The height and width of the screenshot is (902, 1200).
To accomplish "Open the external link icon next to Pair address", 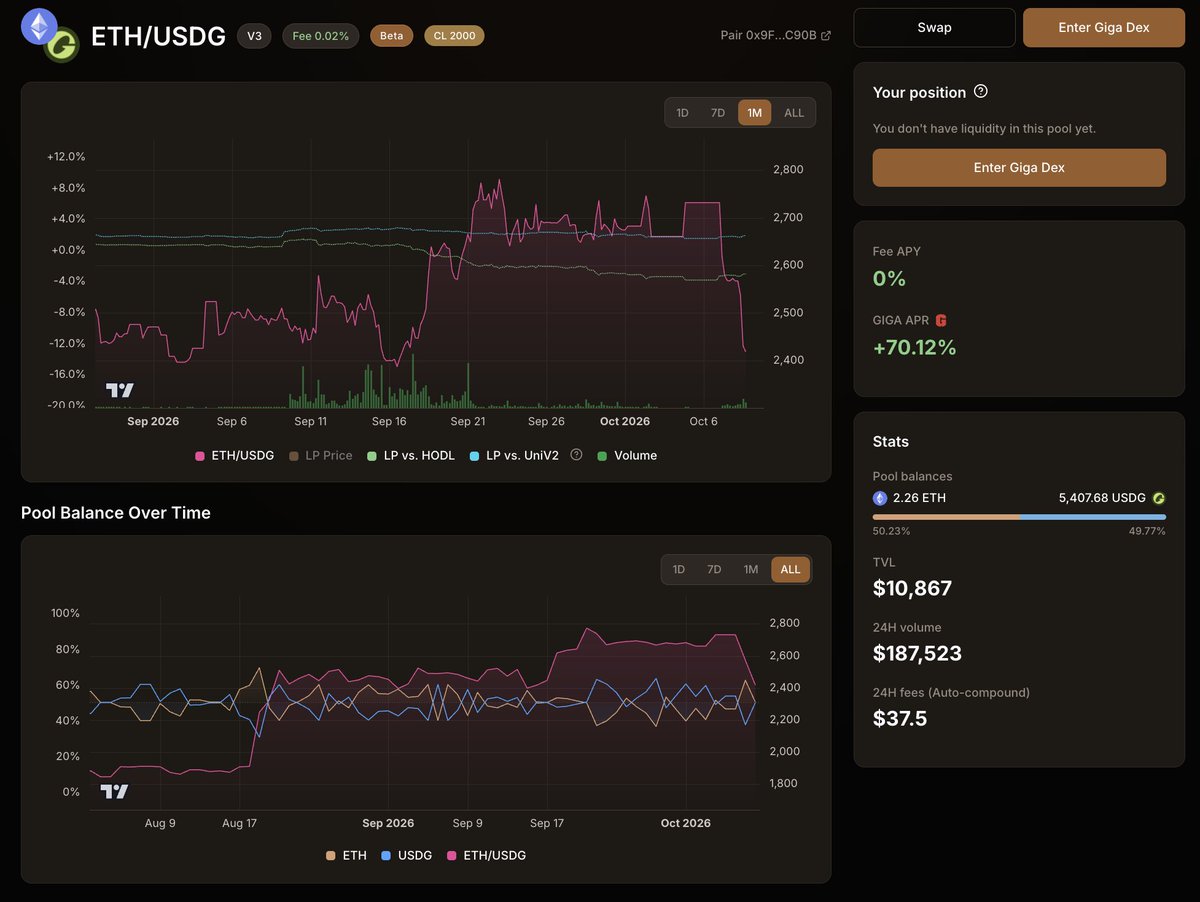I will point(826,35).
